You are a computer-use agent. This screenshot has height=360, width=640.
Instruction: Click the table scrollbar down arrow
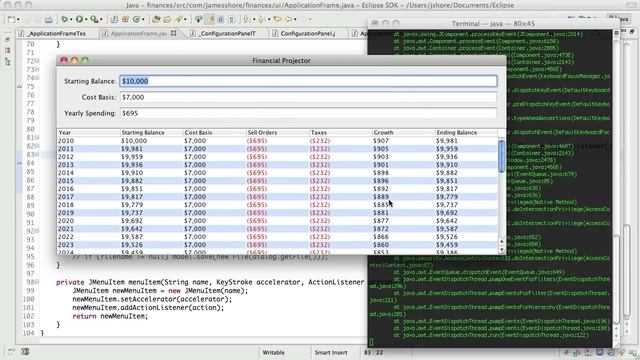pos(502,249)
